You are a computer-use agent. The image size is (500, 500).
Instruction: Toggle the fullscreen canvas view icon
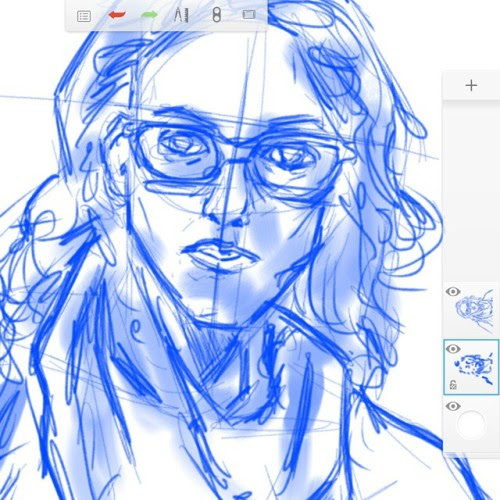point(249,15)
